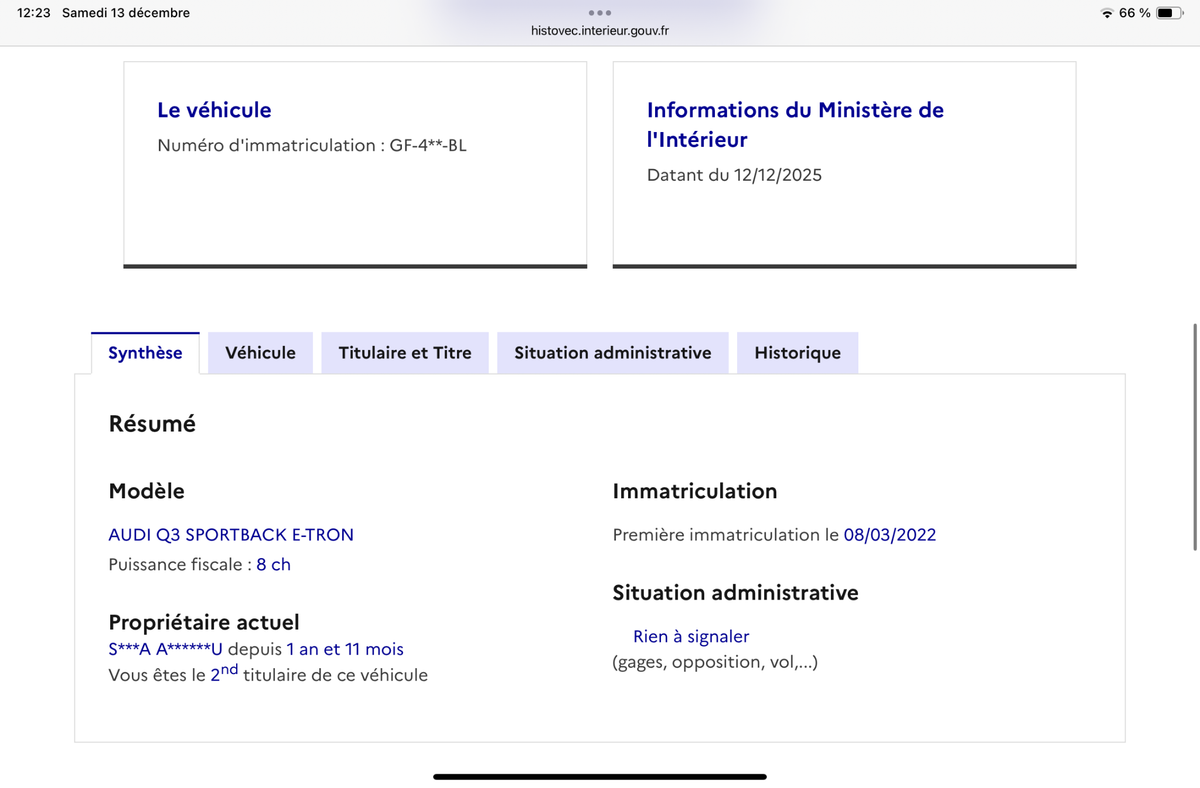Image resolution: width=1200 pixels, height=788 pixels.
Task: Tap the Wi-Fi status icon
Action: pyautogui.click(x=1106, y=13)
